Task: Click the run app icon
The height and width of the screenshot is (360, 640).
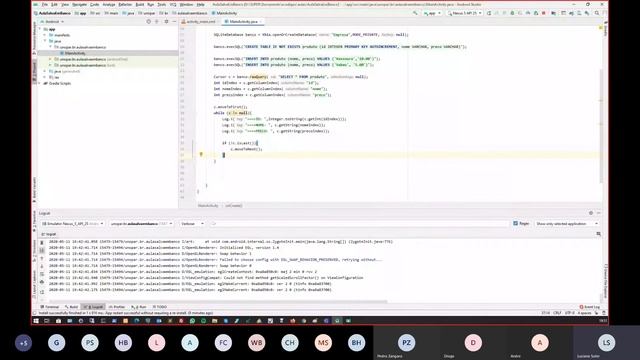Action: (x=489, y=13)
